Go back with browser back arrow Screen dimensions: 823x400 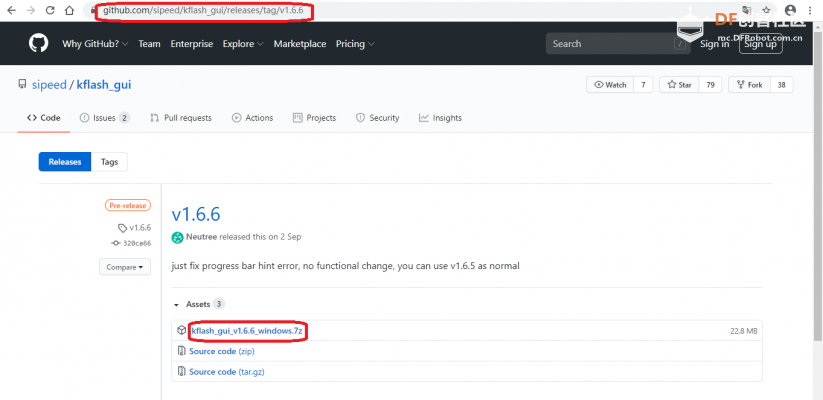pos(12,10)
